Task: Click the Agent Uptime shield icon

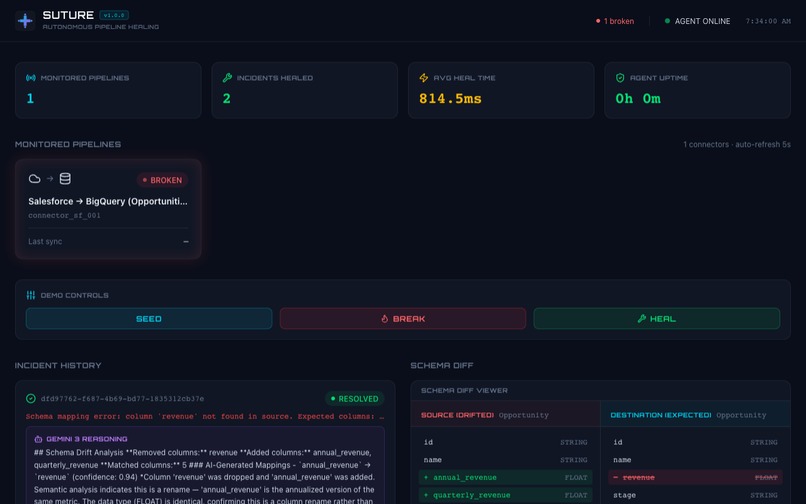Action: point(620,78)
